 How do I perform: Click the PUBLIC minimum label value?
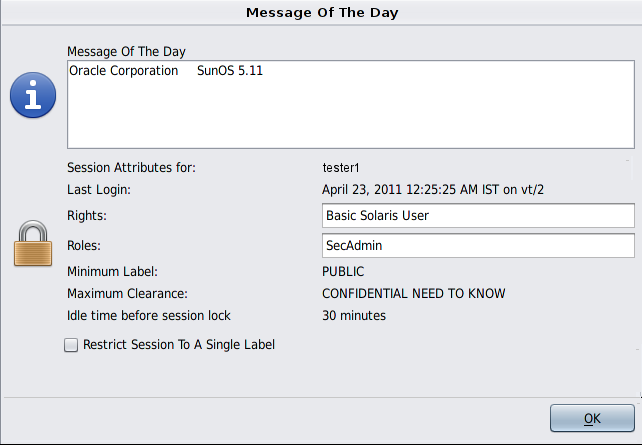(343, 271)
